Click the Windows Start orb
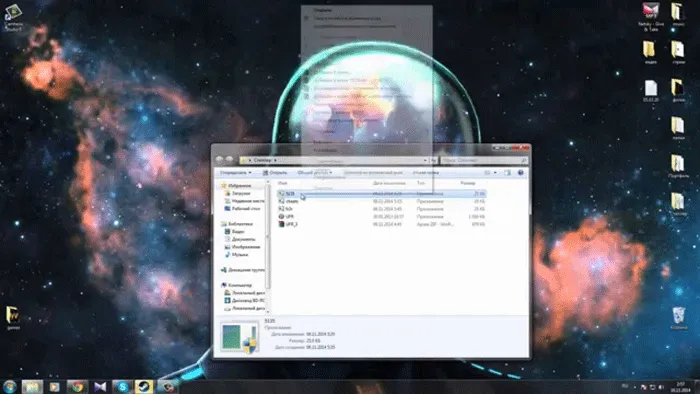Viewport: 700px width, 394px height. pyautogui.click(x=9, y=386)
